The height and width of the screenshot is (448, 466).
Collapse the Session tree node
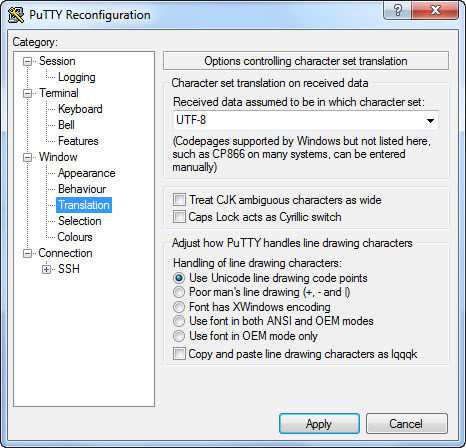point(27,61)
